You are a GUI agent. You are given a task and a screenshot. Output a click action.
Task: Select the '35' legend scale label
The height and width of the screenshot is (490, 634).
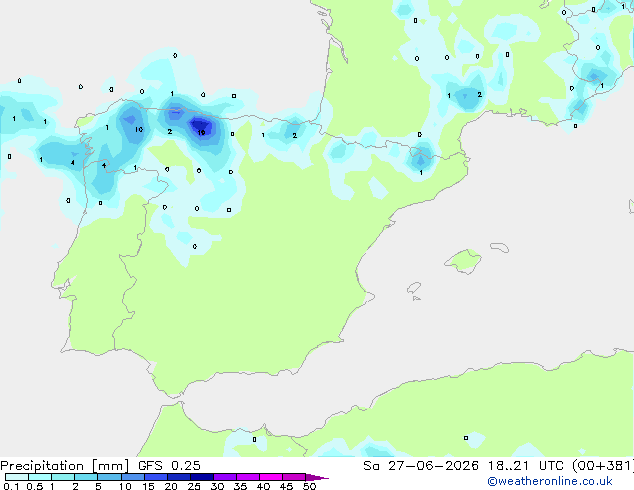[x=240, y=486]
